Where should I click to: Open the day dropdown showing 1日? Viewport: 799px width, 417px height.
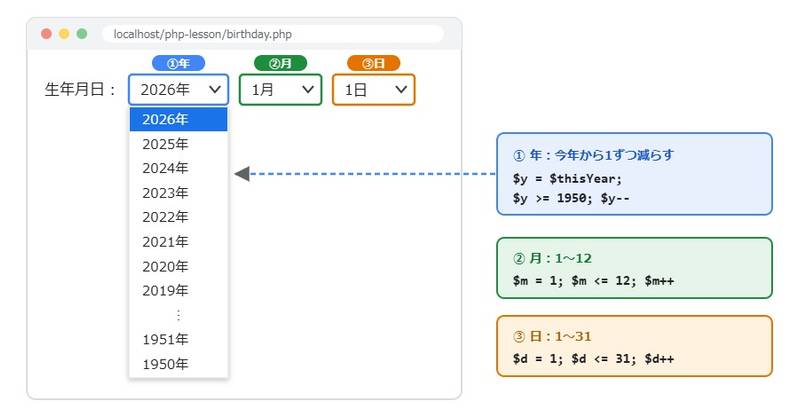374,90
